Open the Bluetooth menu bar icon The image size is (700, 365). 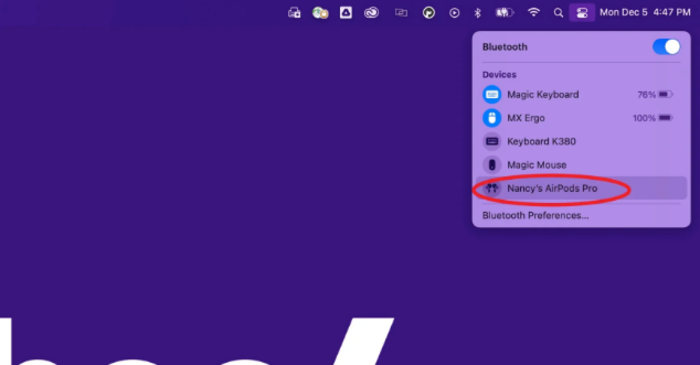click(477, 13)
